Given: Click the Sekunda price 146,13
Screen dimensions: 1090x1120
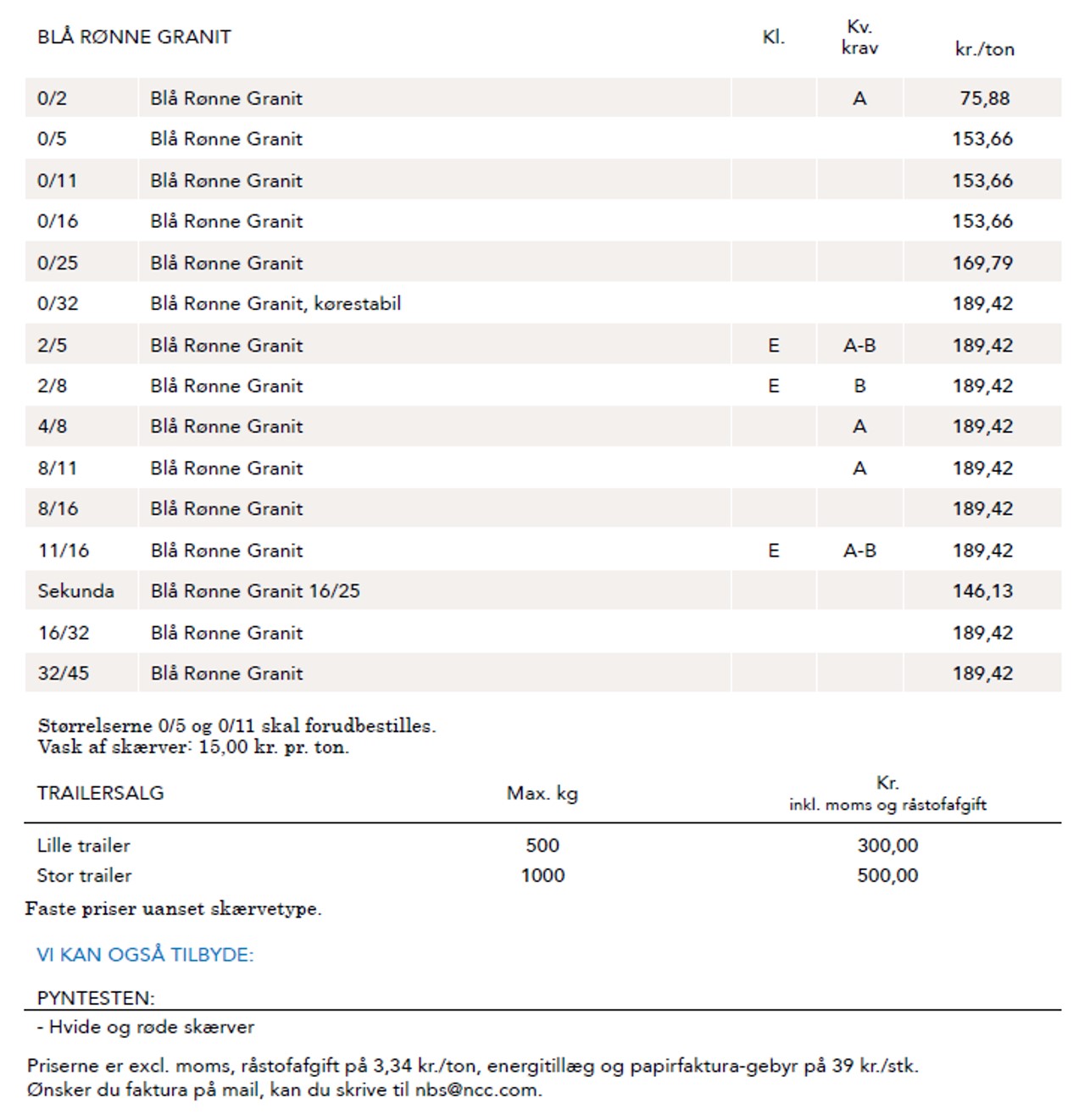Looking at the screenshot, I should tap(982, 591).
